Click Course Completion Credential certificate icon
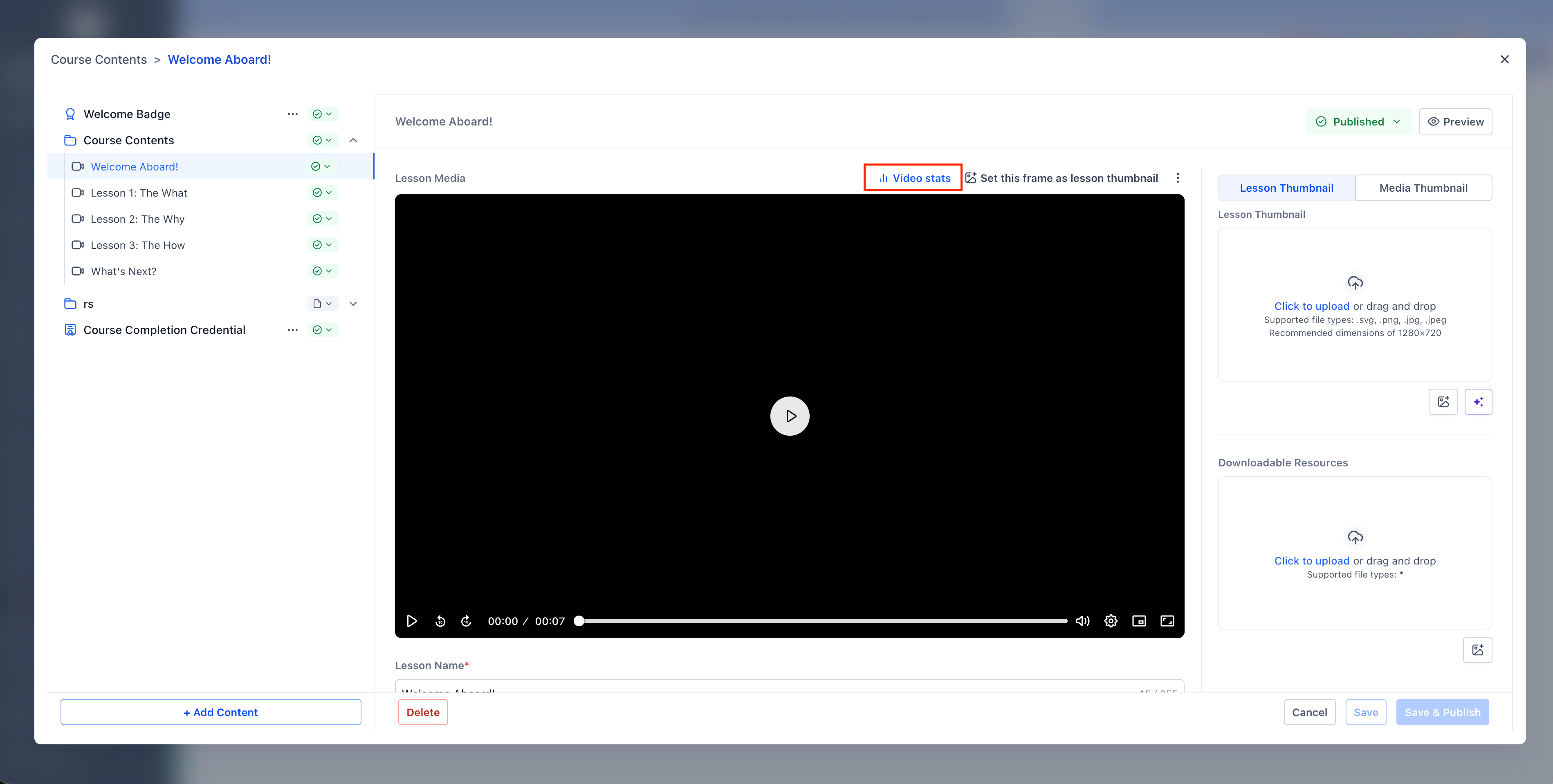 pos(70,329)
